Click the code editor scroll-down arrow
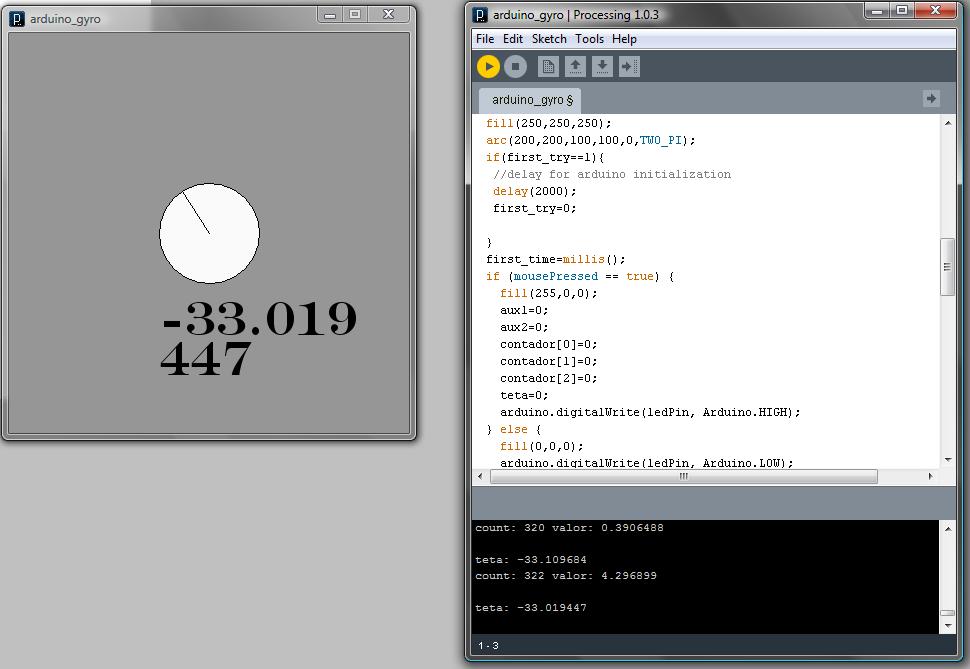 tap(948, 460)
